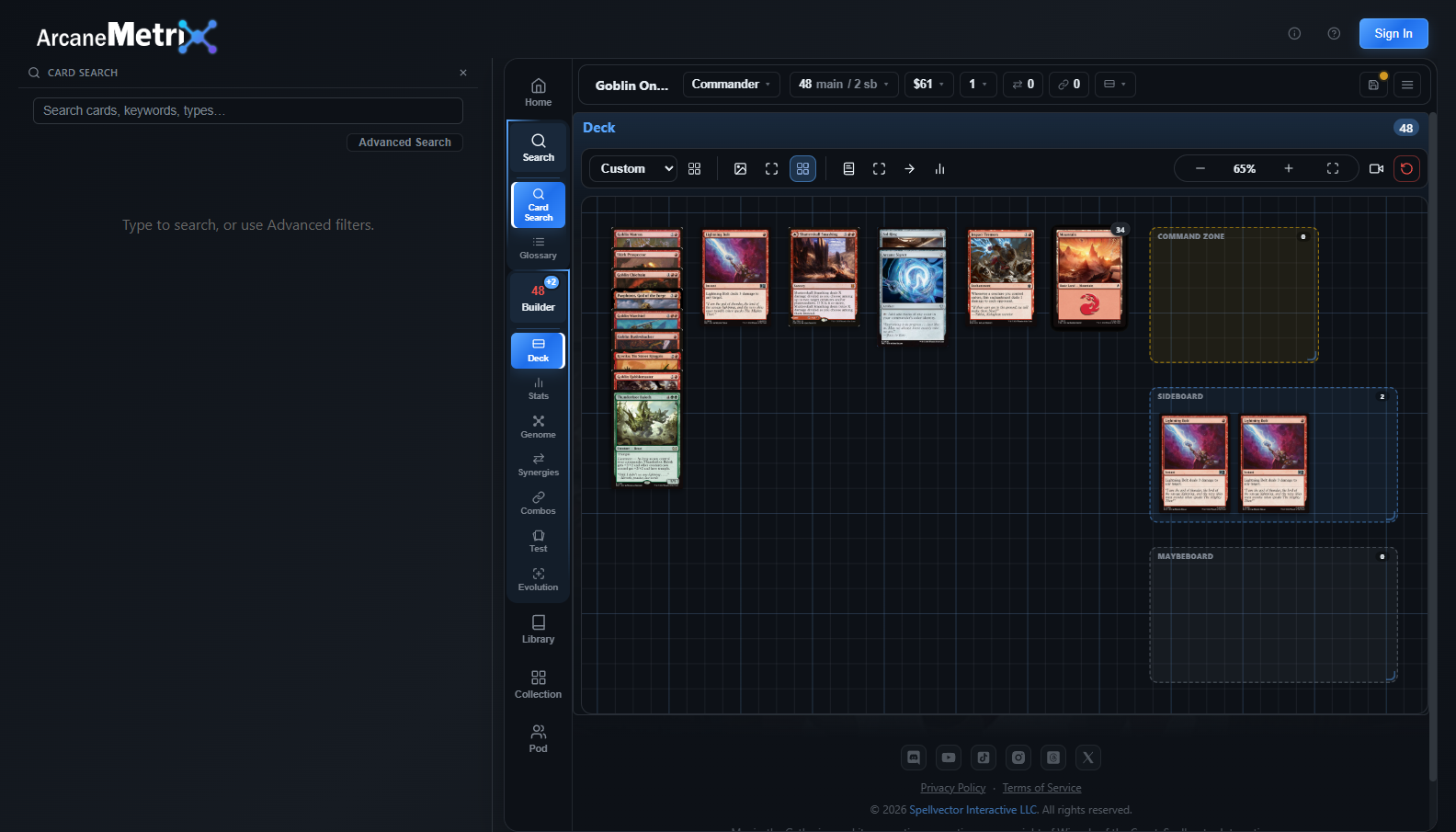Toggle fullscreen beside the zoom controls
The image size is (1456, 832).
[x=1333, y=168]
